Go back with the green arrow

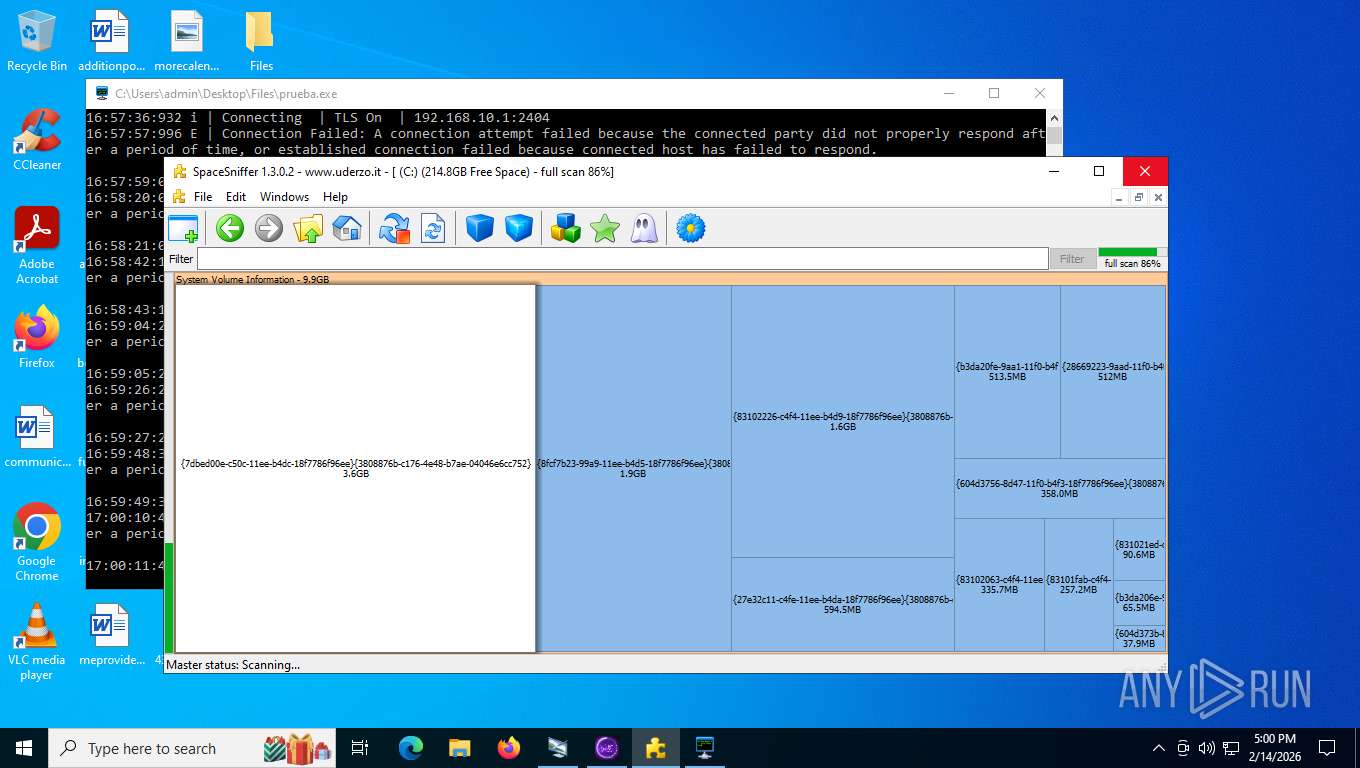tap(230, 228)
